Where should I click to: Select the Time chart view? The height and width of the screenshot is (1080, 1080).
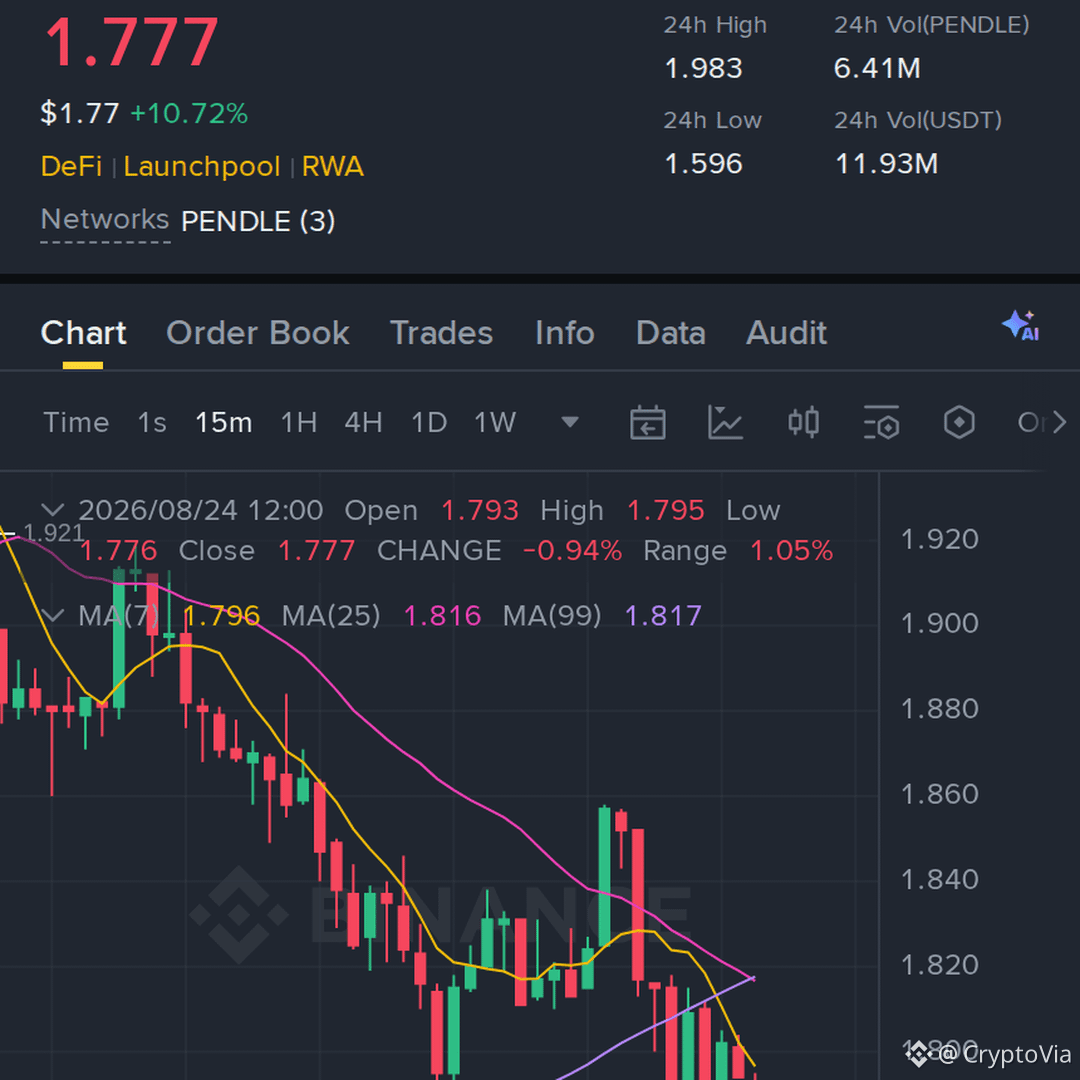[76, 422]
